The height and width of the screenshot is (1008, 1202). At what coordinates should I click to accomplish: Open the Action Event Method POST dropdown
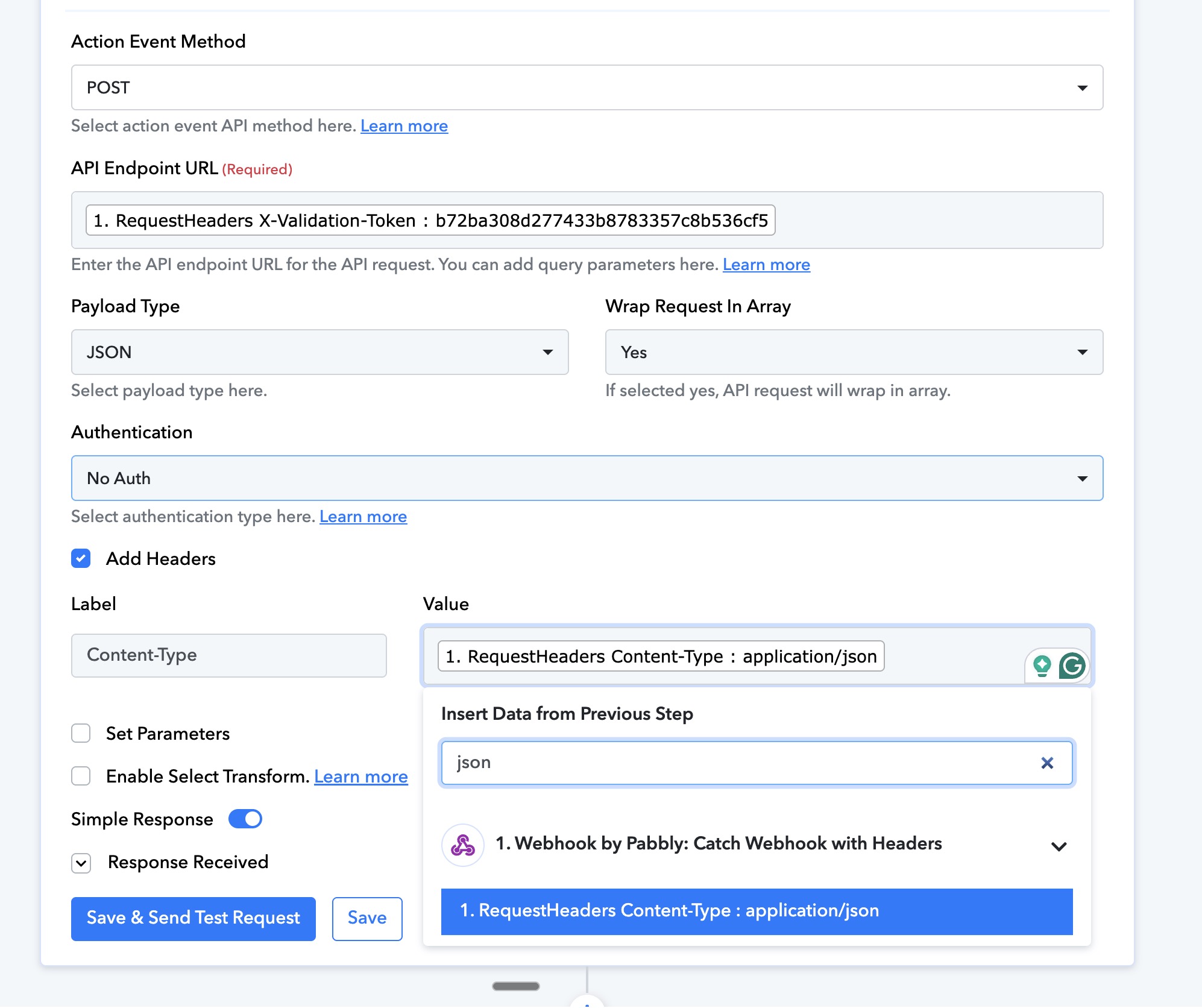click(587, 87)
